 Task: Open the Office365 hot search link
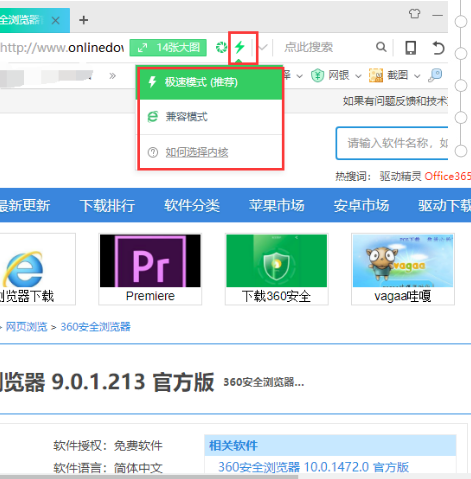447,176
